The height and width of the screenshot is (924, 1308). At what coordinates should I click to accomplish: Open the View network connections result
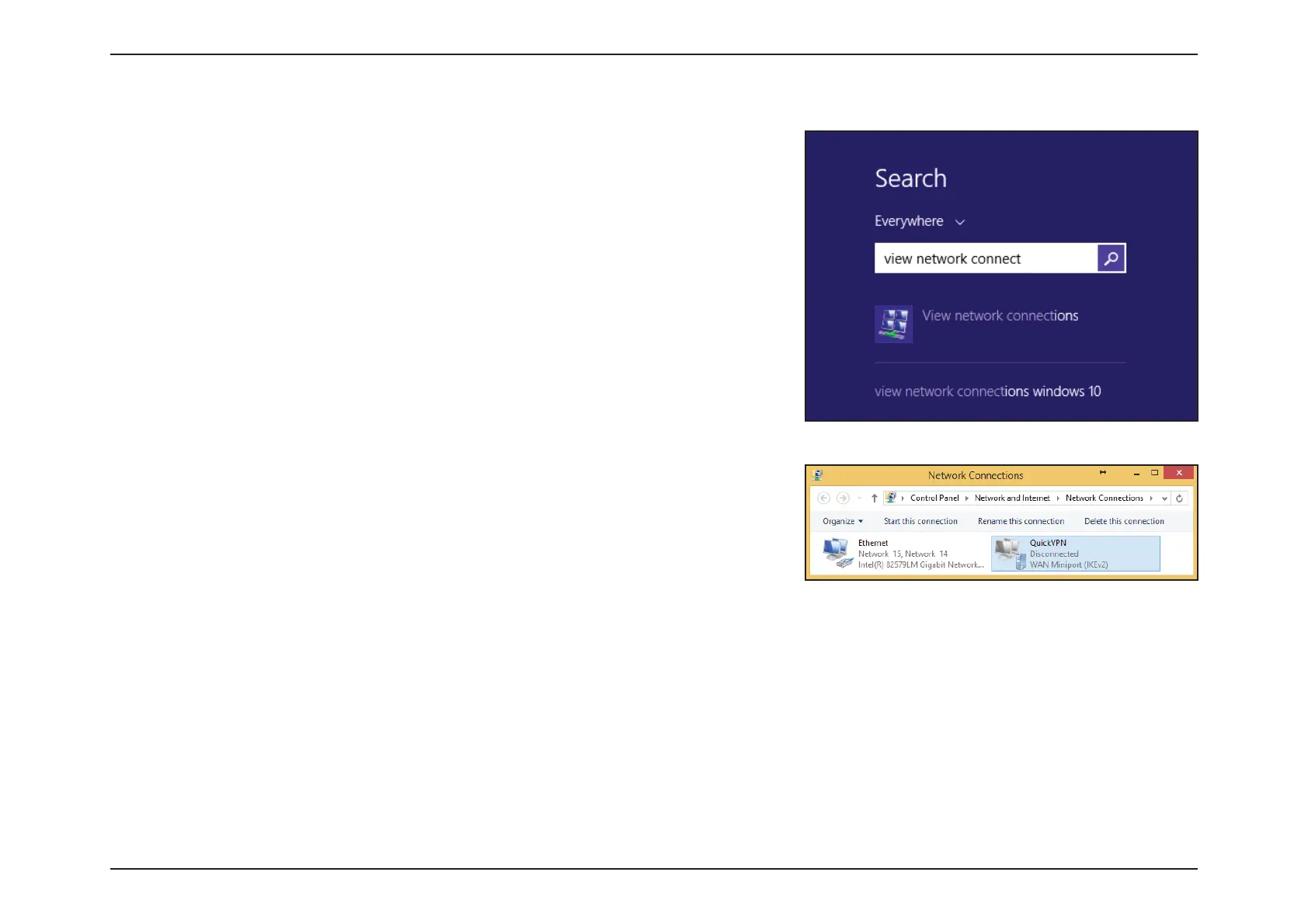pos(1000,316)
